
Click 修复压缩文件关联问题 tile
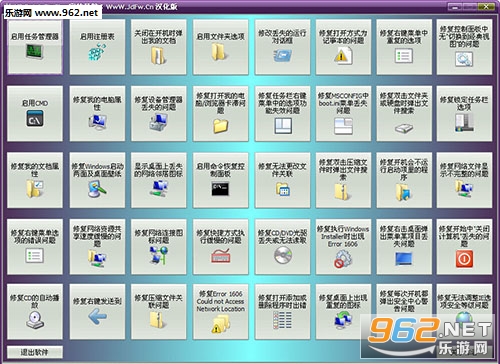coord(159,312)
